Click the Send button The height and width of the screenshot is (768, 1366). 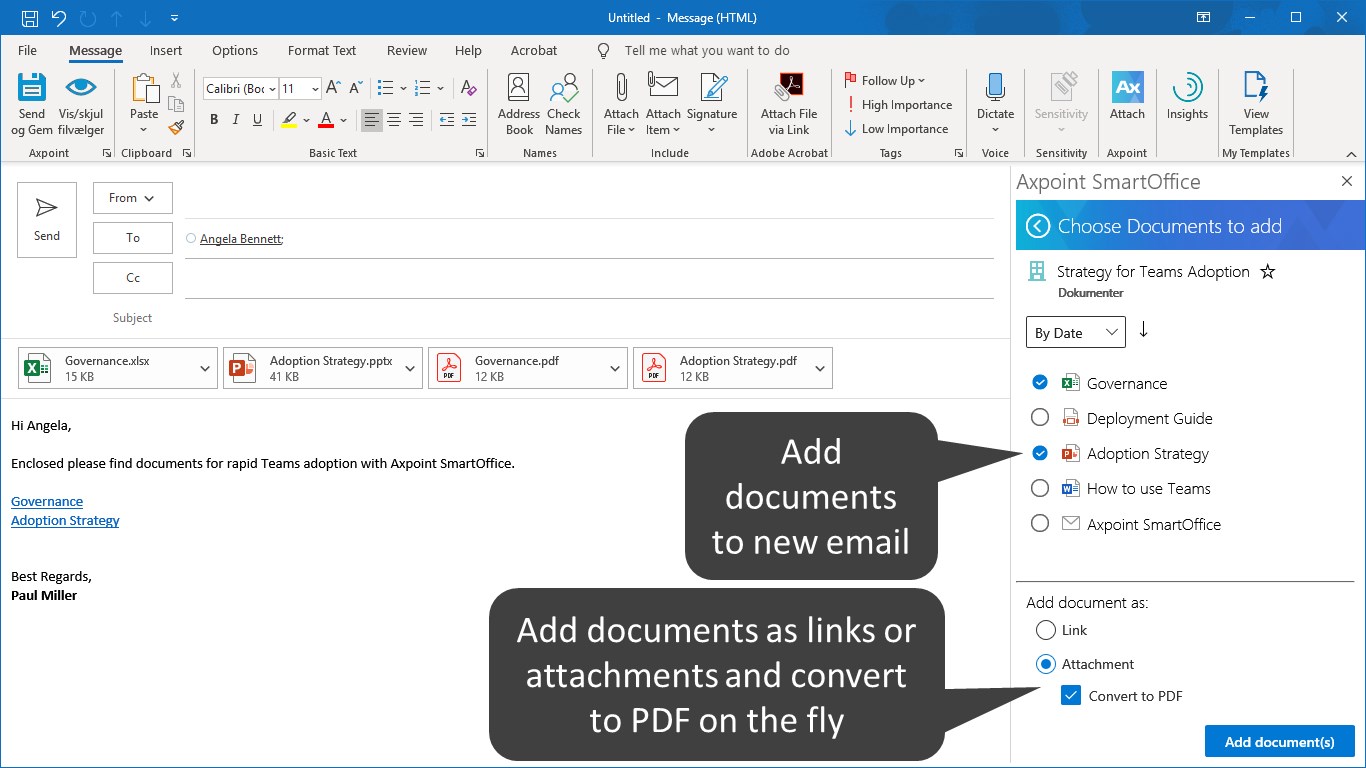[47, 220]
